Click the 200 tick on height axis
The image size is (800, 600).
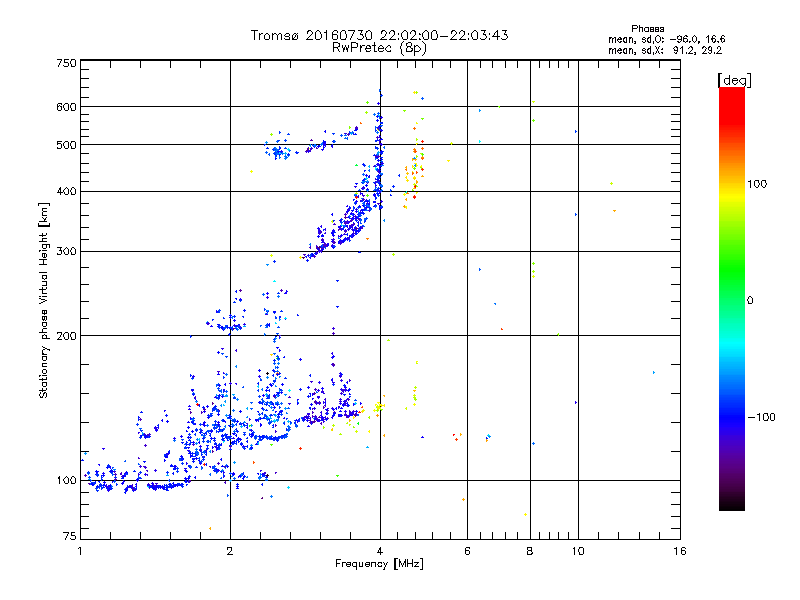coord(66,335)
